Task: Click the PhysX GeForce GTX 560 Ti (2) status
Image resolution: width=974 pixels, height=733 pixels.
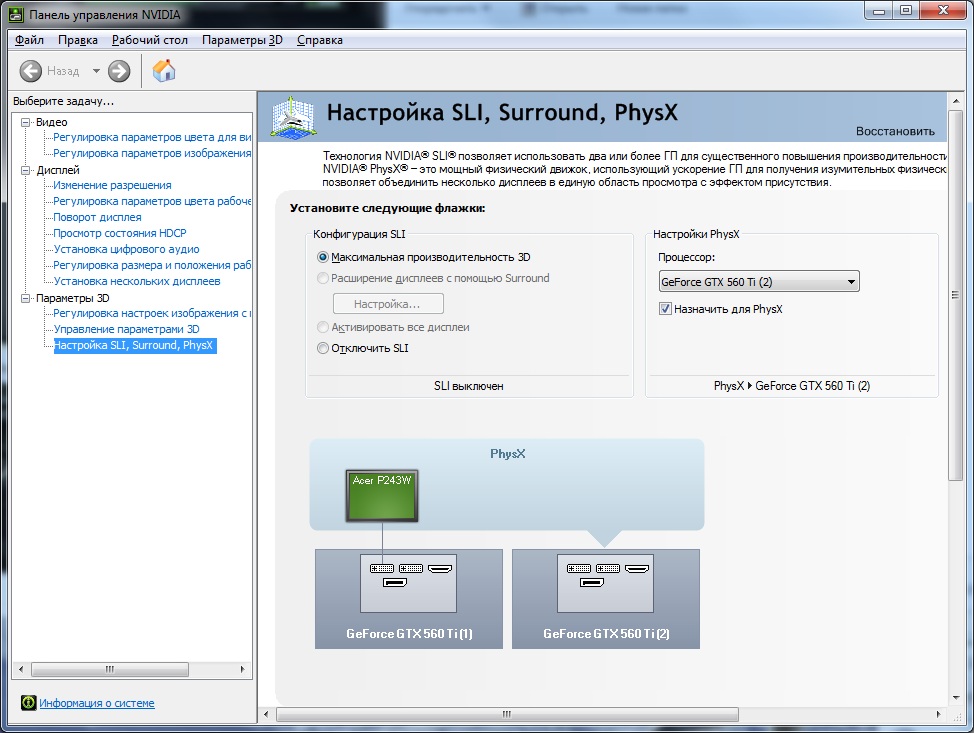Action: pyautogui.click(x=792, y=386)
